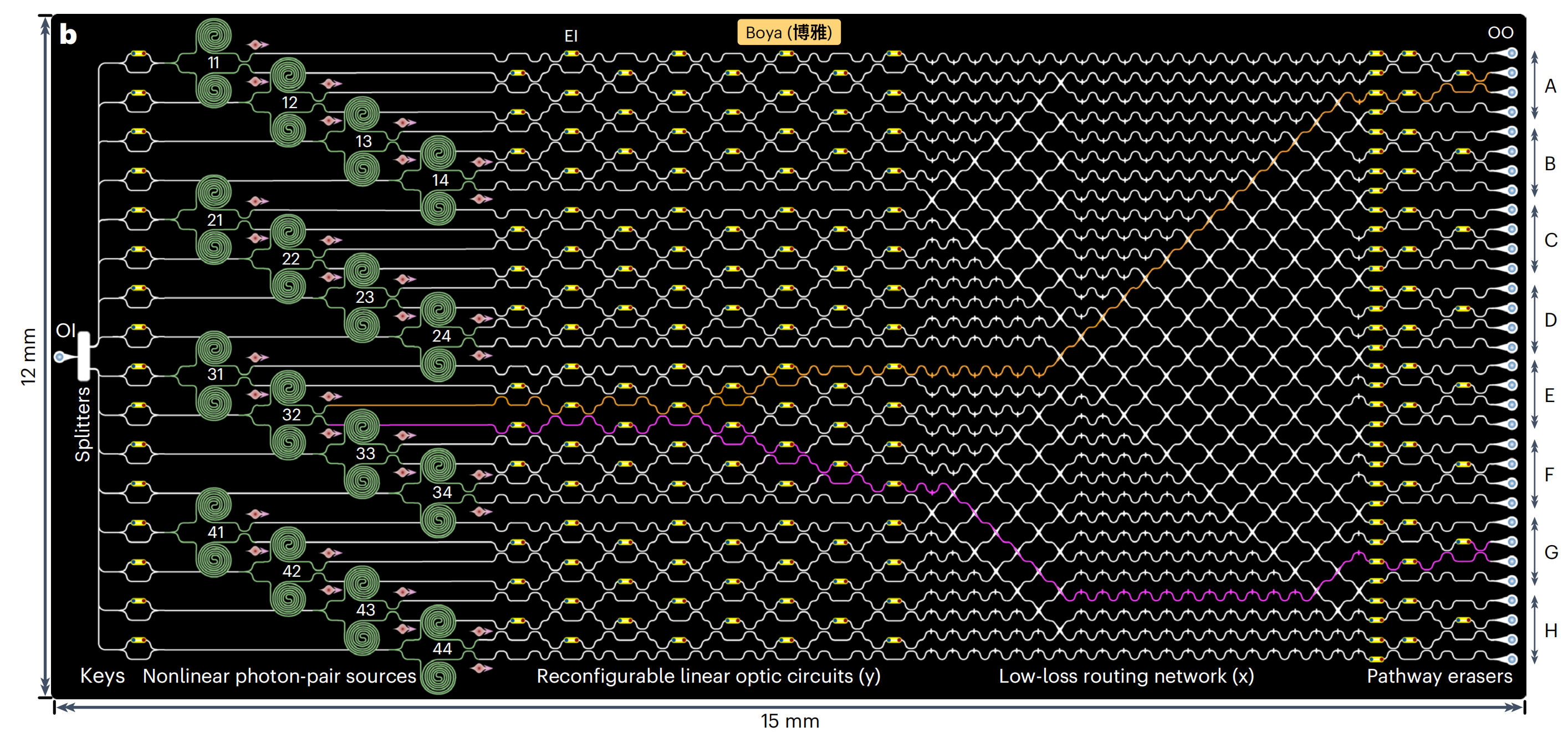Click the EI label at top

(x=570, y=36)
